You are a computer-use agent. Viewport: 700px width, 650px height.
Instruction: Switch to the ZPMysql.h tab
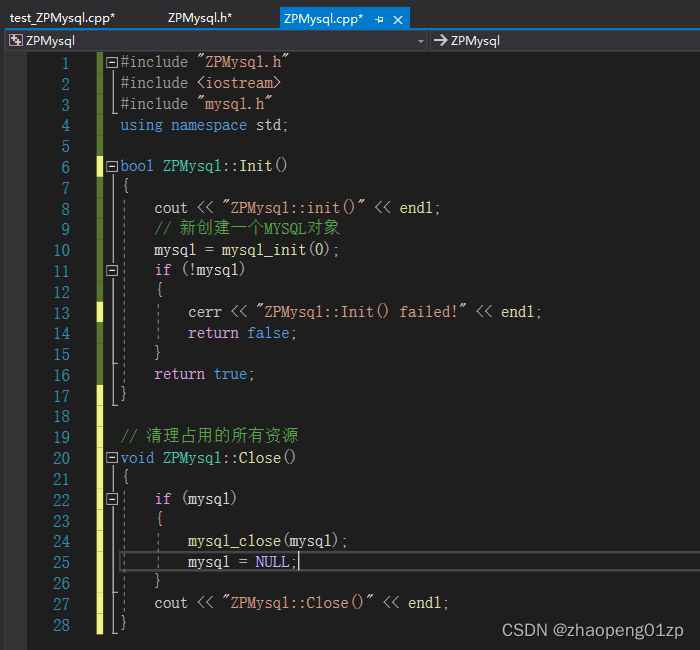click(x=200, y=18)
